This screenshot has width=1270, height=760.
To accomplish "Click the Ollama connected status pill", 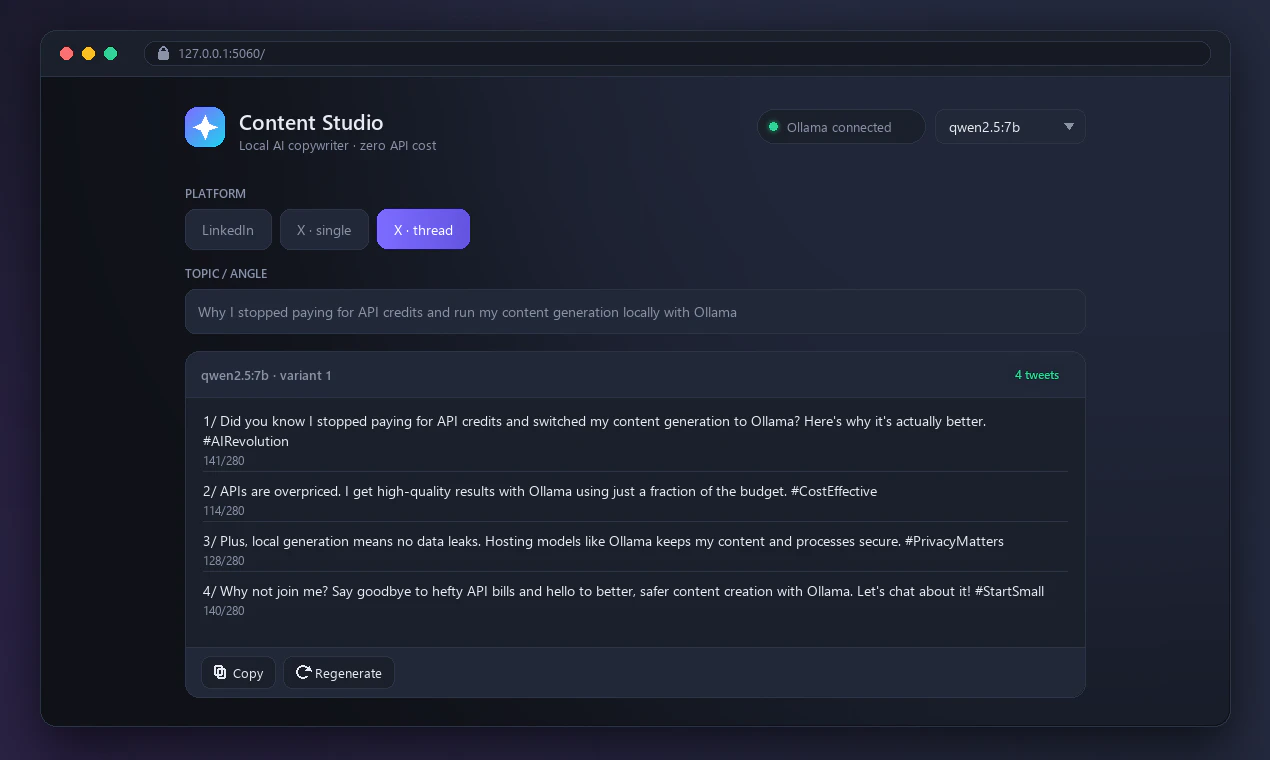I will (841, 127).
